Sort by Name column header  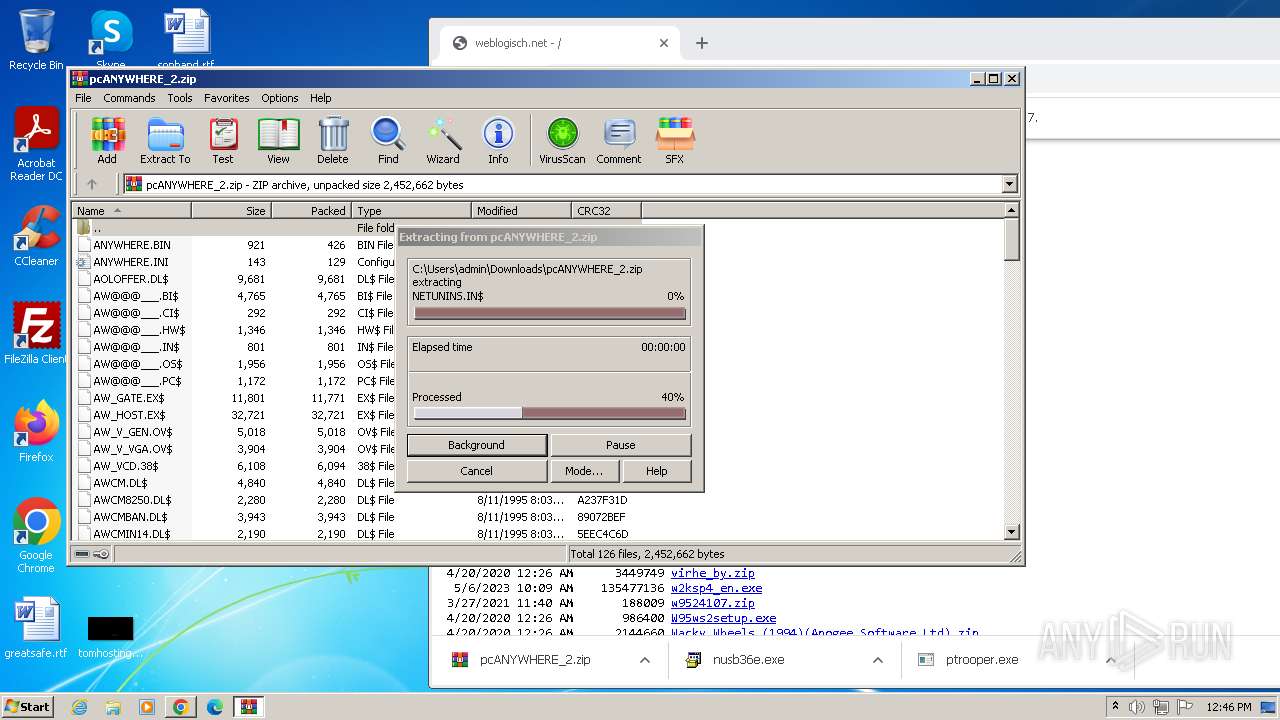tap(131, 210)
